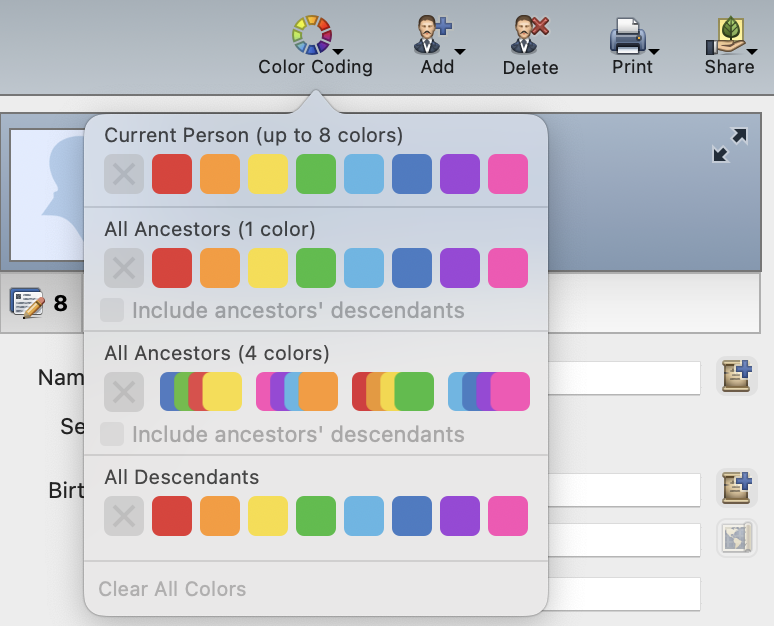
Task: Expand the Print dropdown arrow
Action: pyautogui.click(x=654, y=51)
